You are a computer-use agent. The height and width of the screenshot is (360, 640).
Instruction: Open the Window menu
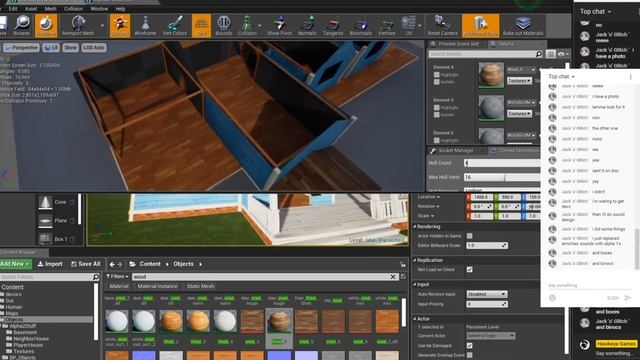click(99, 9)
